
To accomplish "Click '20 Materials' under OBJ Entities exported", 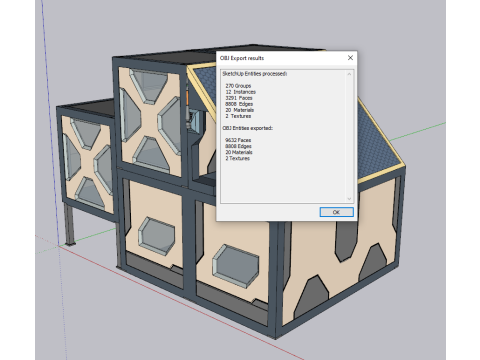I will 239,152.
